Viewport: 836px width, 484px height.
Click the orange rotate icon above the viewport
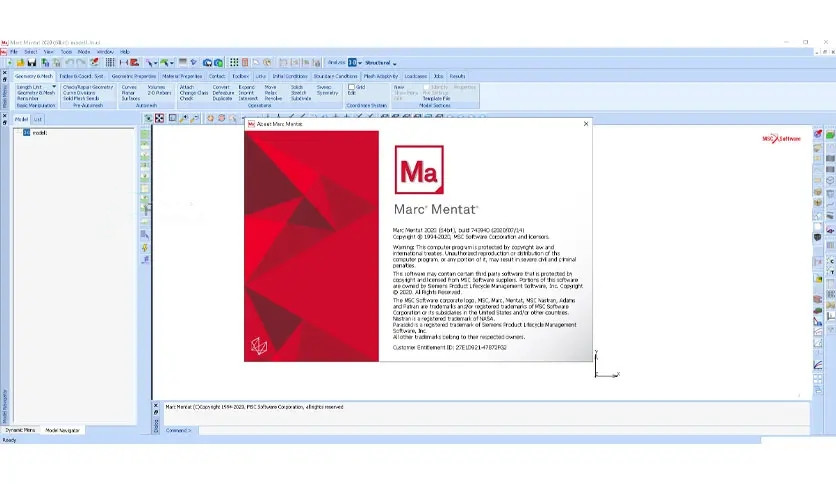pyautogui.click(x=210, y=118)
